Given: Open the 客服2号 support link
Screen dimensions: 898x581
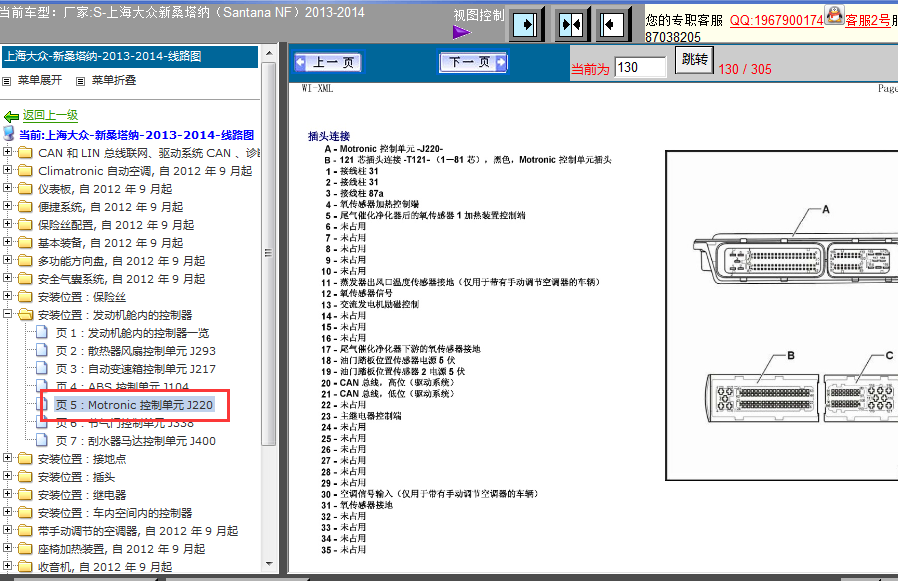Looking at the screenshot, I should (x=868, y=21).
